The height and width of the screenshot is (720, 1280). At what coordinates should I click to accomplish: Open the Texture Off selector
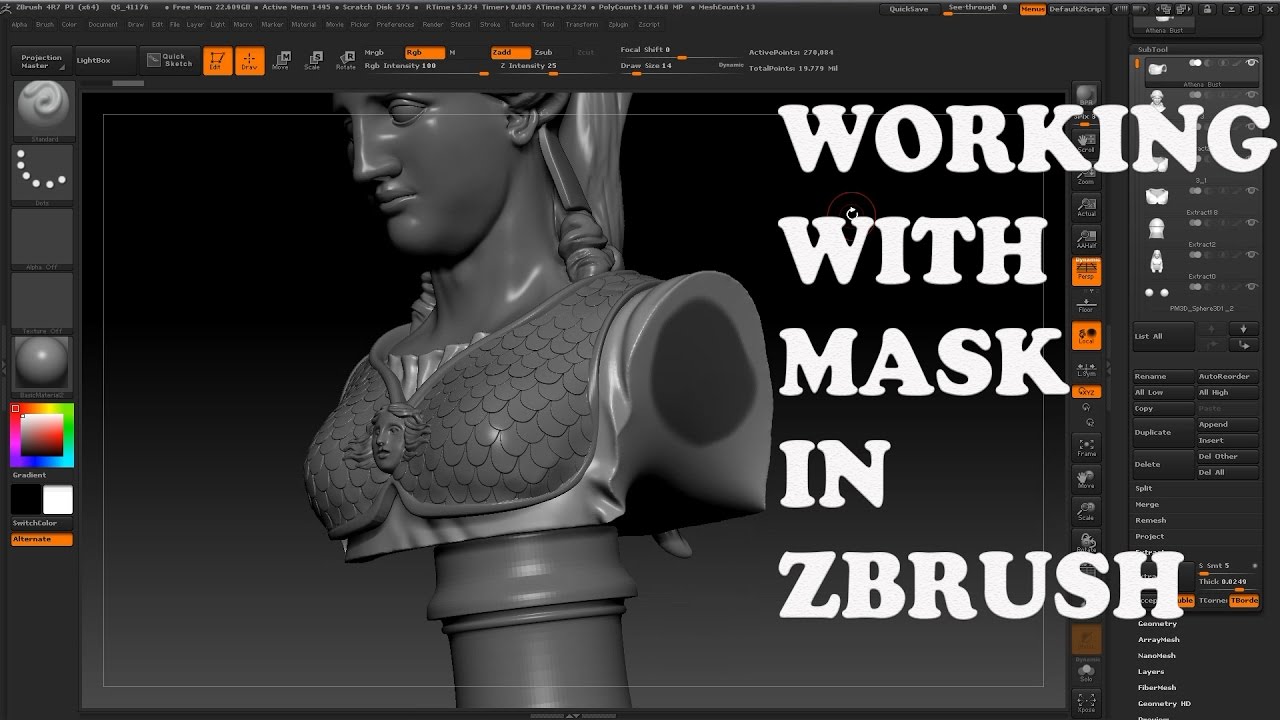pyautogui.click(x=42, y=302)
